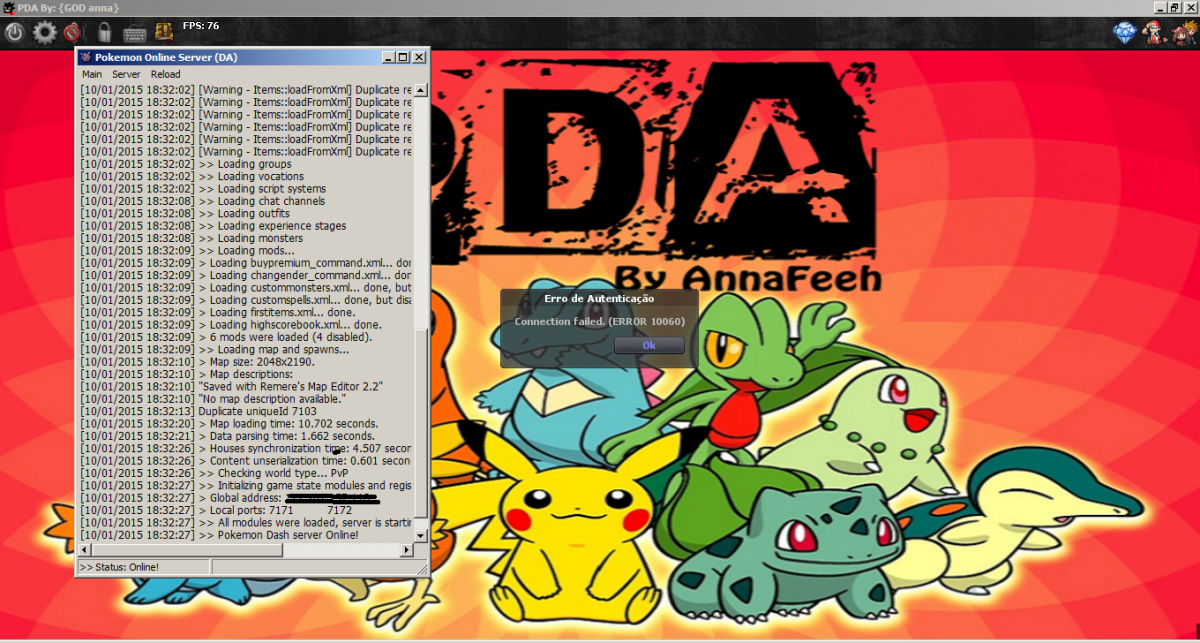Click the log's horizontal scrollbar thumb
The width and height of the screenshot is (1200, 643).
187,550
